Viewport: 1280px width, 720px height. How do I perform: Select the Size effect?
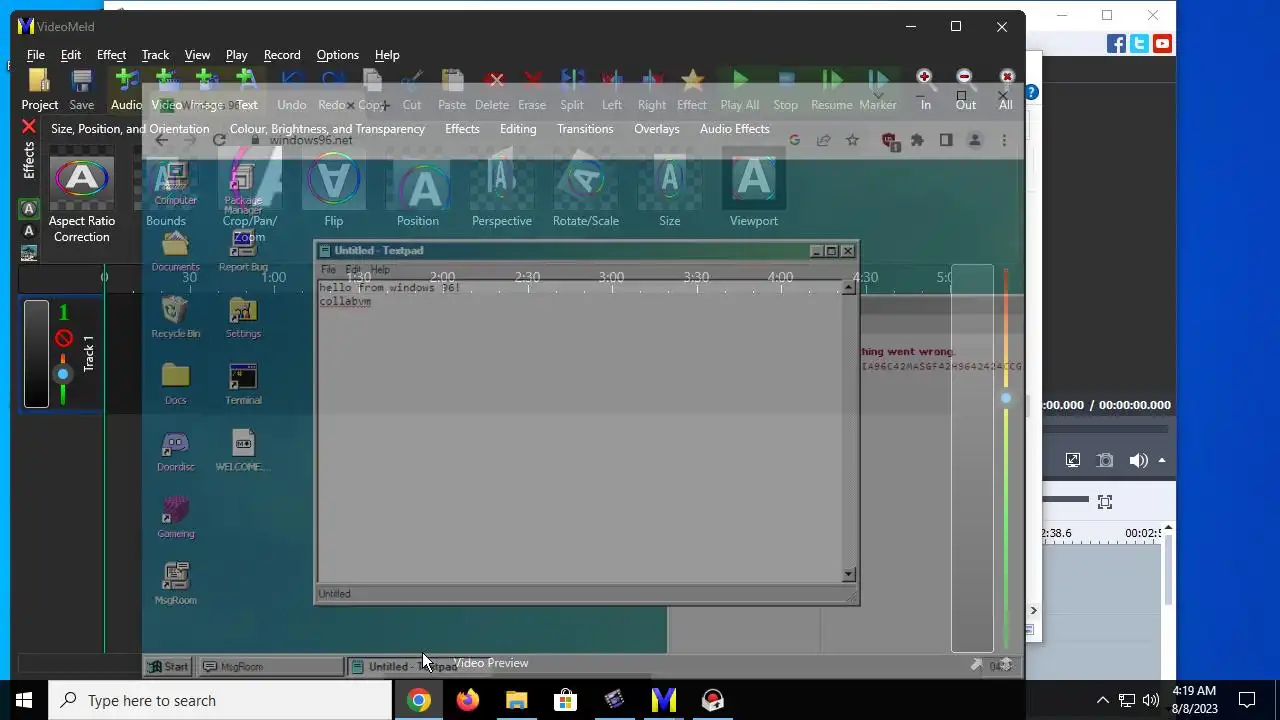[x=670, y=190]
